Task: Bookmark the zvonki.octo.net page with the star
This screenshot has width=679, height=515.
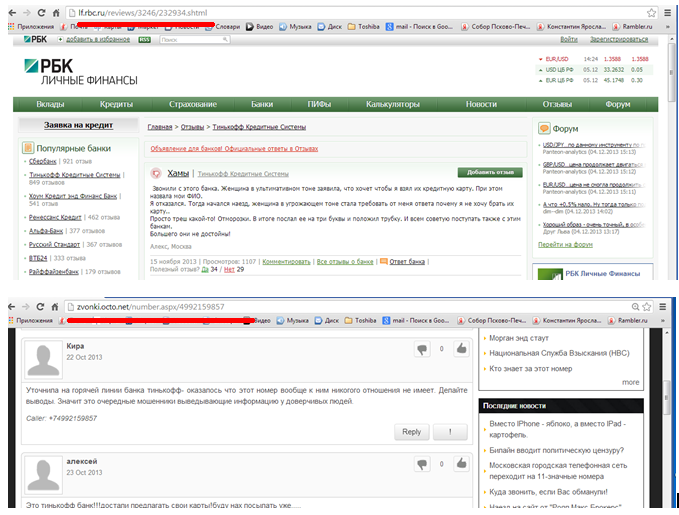Action: click(x=647, y=307)
